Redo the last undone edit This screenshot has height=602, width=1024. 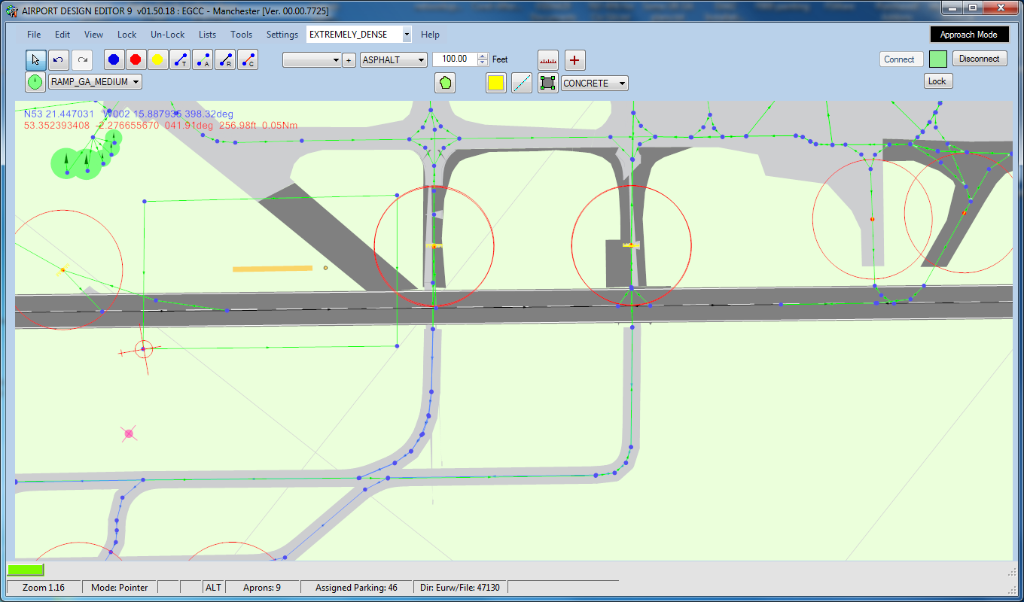pyautogui.click(x=82, y=60)
